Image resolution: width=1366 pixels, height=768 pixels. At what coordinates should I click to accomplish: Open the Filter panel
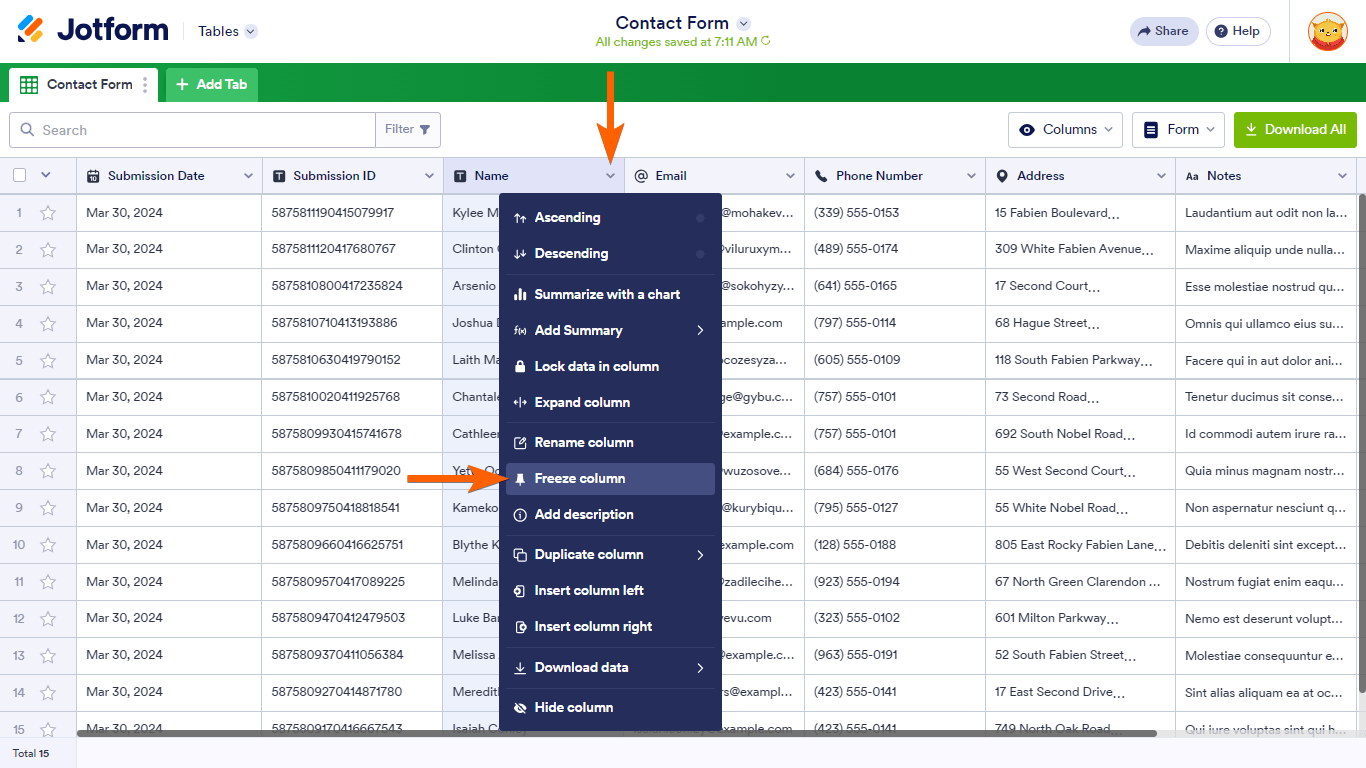(408, 129)
